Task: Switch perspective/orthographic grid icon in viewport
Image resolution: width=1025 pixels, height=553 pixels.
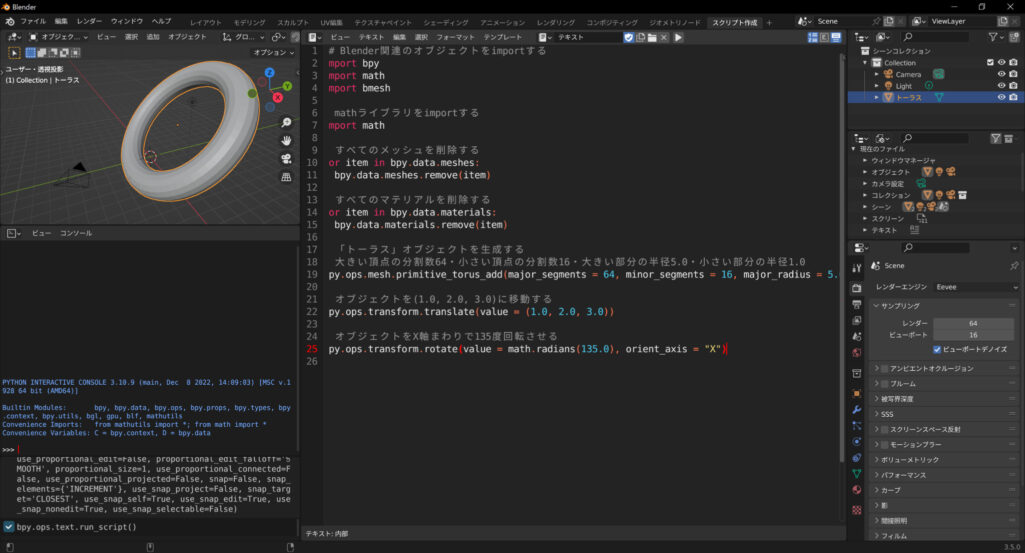Action: (x=286, y=177)
